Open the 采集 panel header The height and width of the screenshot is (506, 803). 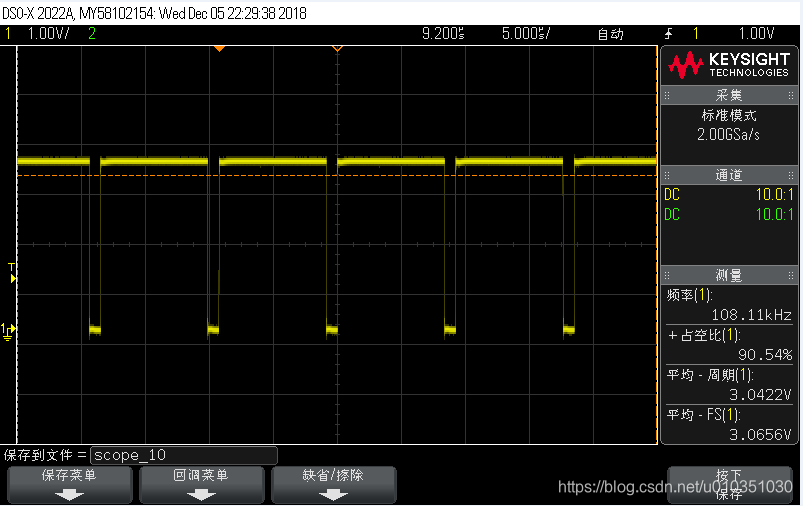[729, 95]
